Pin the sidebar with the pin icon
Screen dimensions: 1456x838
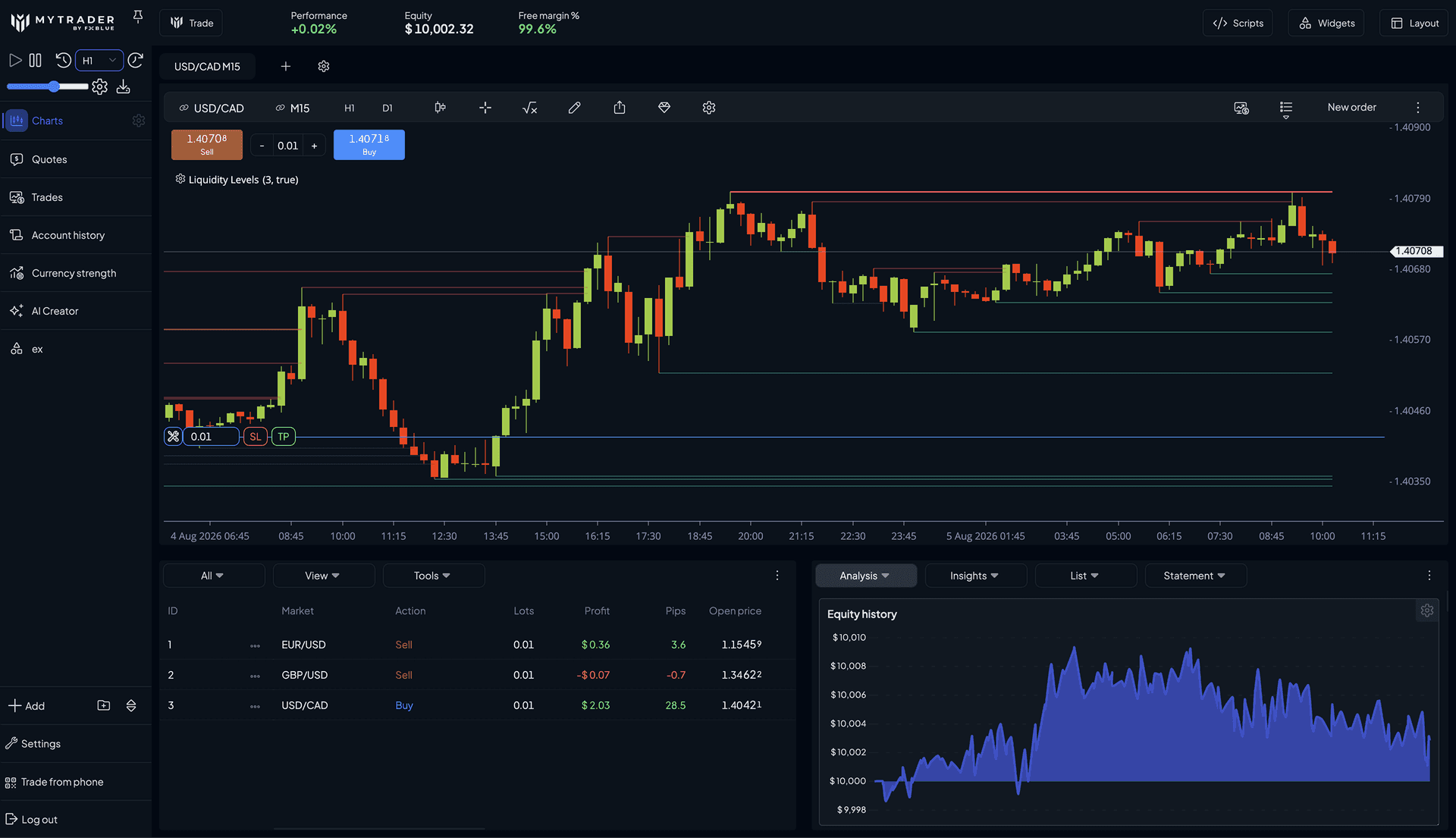(x=138, y=17)
